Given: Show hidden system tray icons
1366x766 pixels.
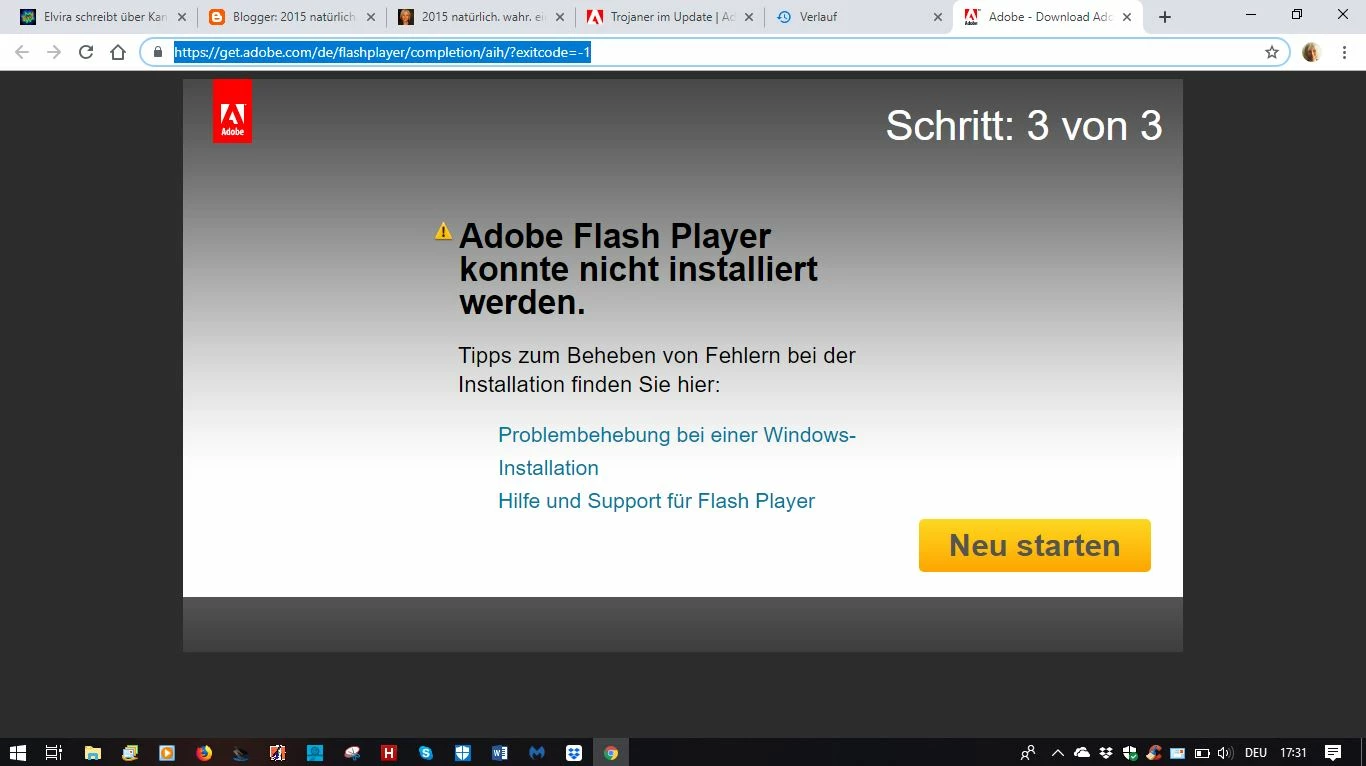Looking at the screenshot, I should click(x=1057, y=753).
